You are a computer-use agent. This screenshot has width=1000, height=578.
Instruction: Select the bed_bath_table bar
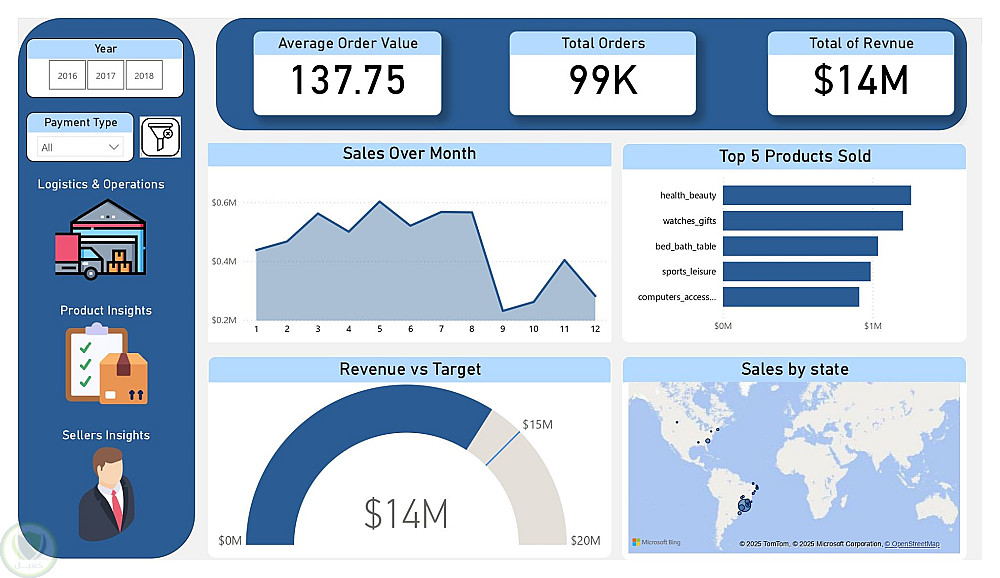(800, 246)
